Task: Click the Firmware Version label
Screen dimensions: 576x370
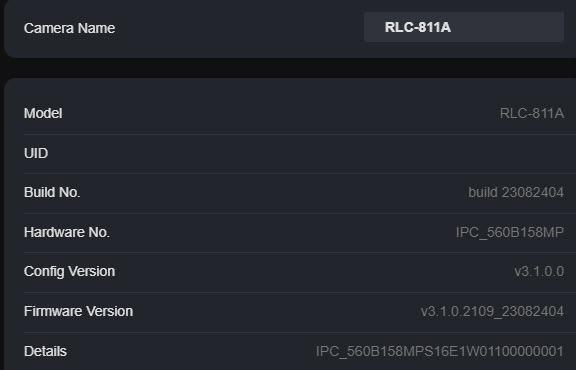Action: [x=78, y=311]
